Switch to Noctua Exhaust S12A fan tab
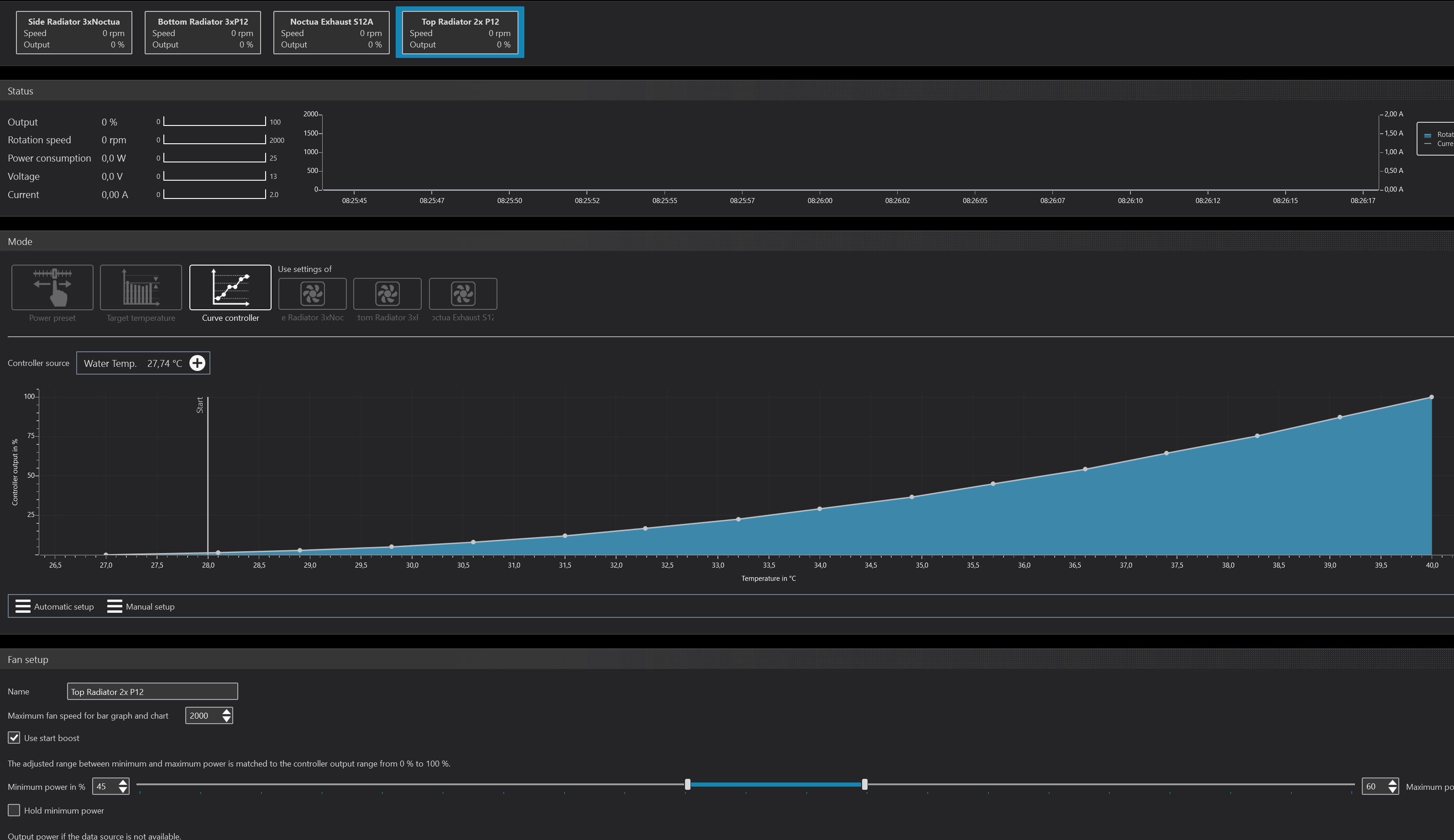Viewport: 1454px width, 840px height. (331, 32)
